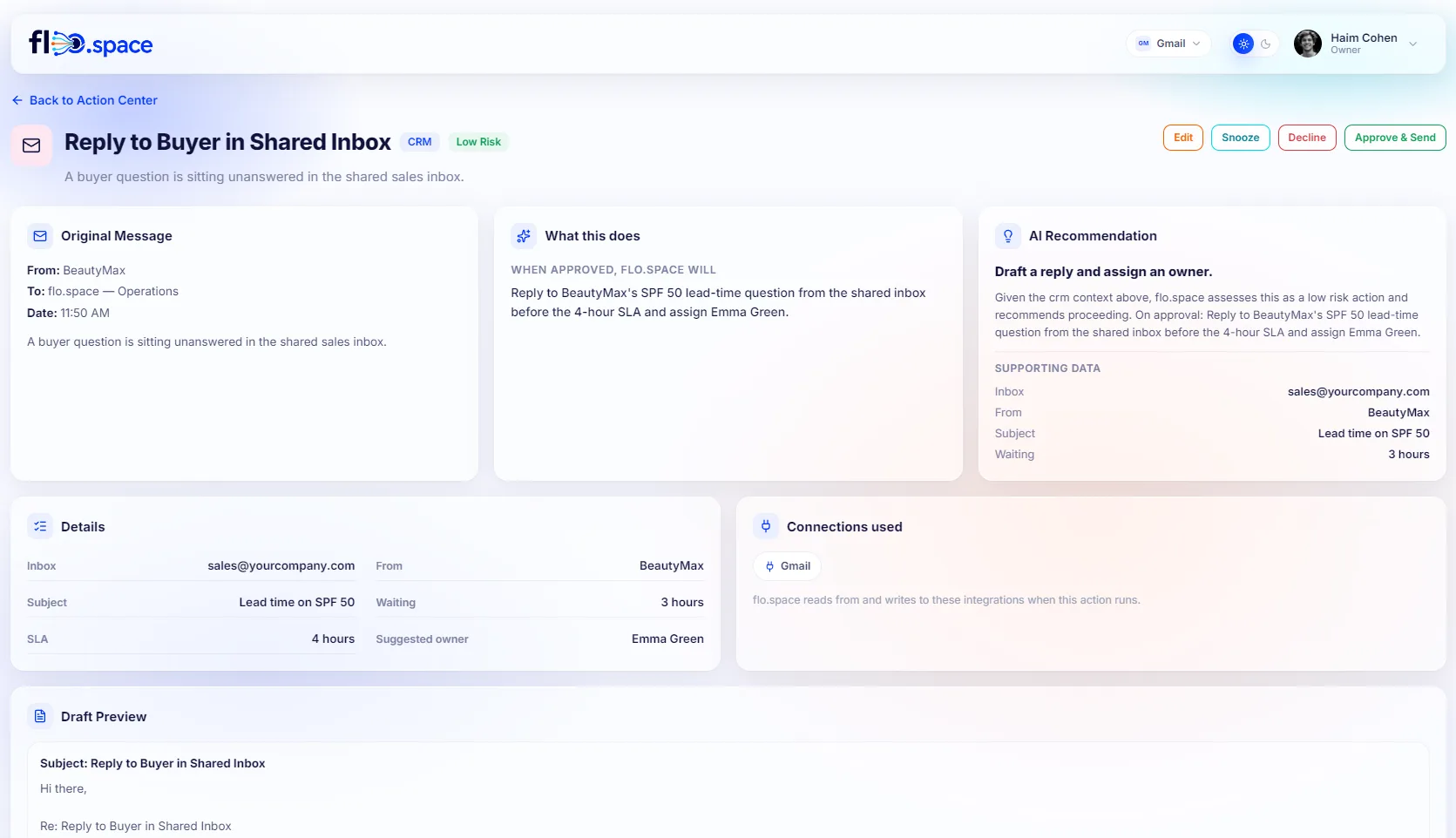Click the flo.space logo
This screenshot has height=838, width=1456.
[91, 43]
